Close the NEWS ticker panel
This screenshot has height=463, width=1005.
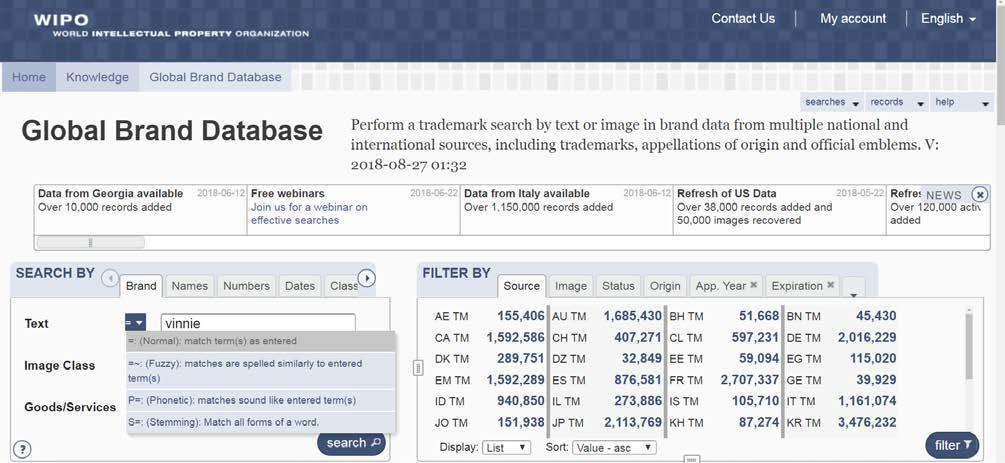979,194
